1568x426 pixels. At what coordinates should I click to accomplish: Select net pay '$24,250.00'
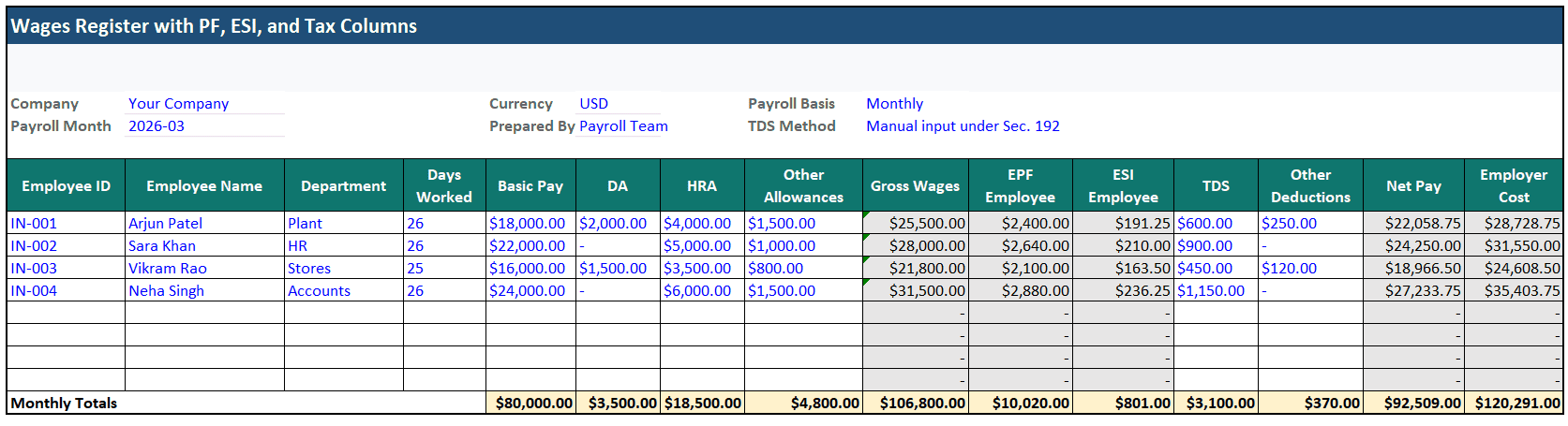pyautogui.click(x=1413, y=245)
